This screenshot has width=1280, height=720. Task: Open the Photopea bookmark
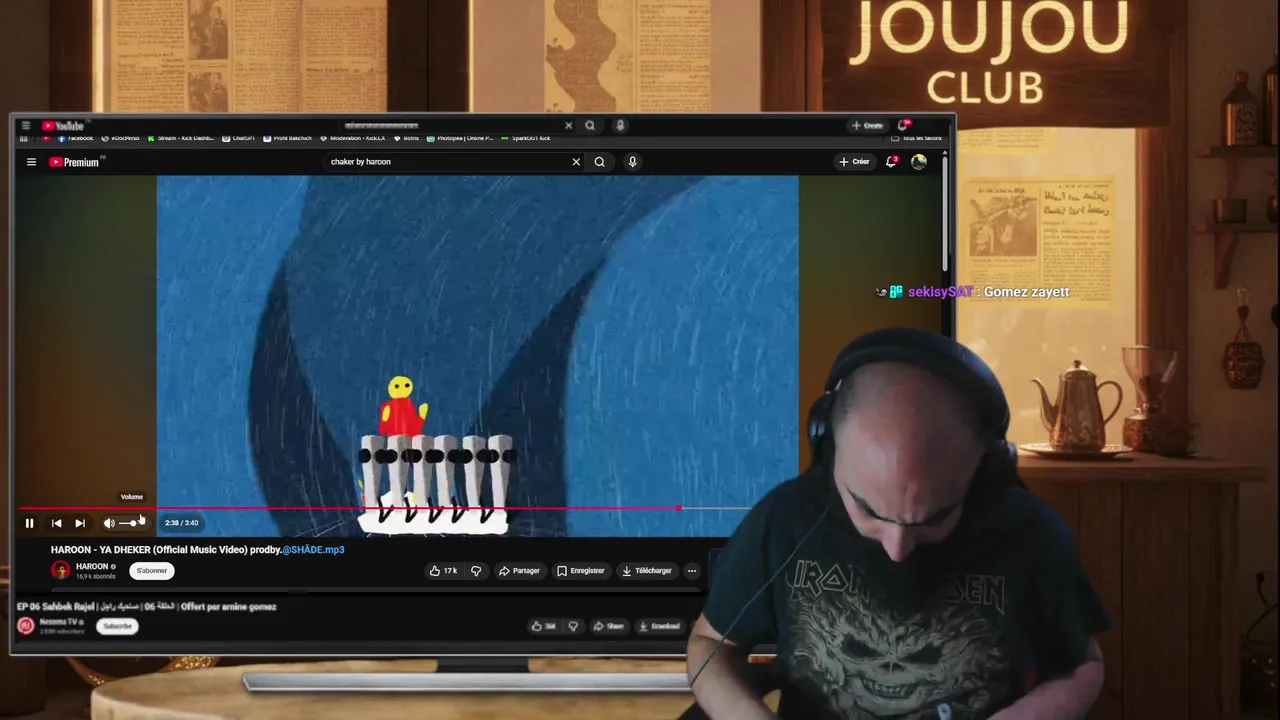(x=460, y=138)
